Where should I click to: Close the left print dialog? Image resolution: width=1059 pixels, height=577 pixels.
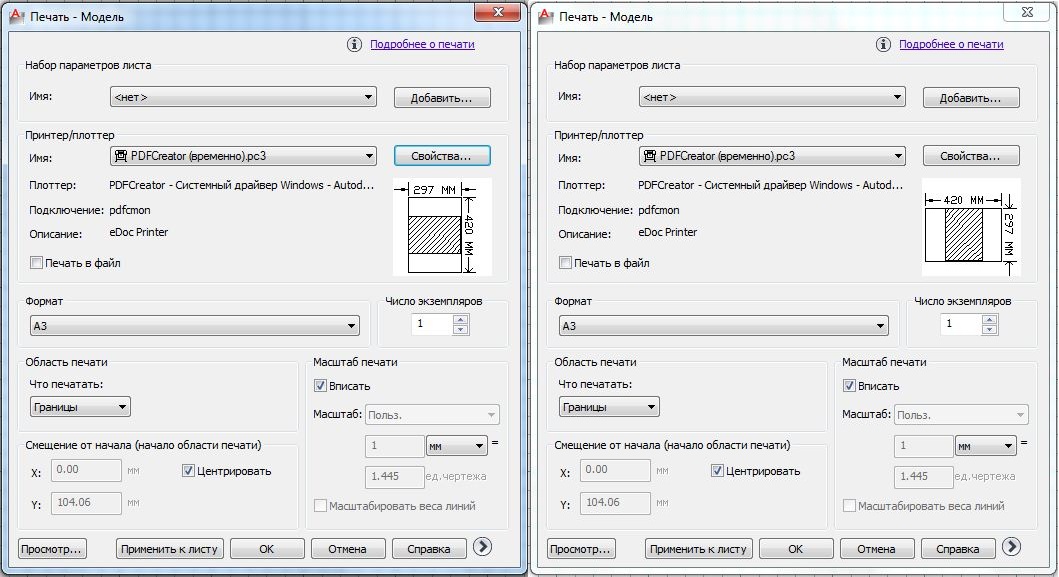(x=498, y=11)
